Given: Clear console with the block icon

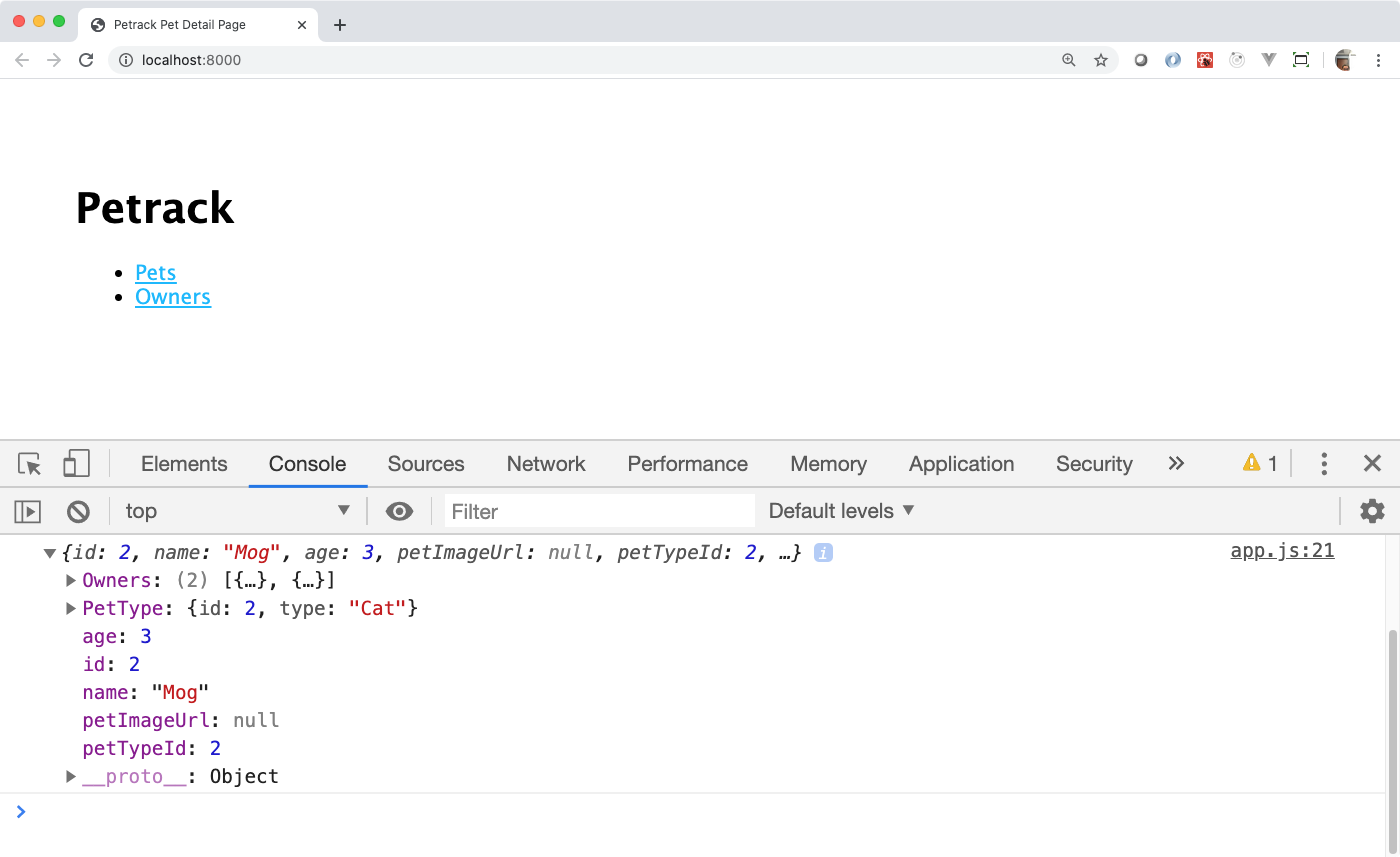Looking at the screenshot, I should (x=78, y=512).
